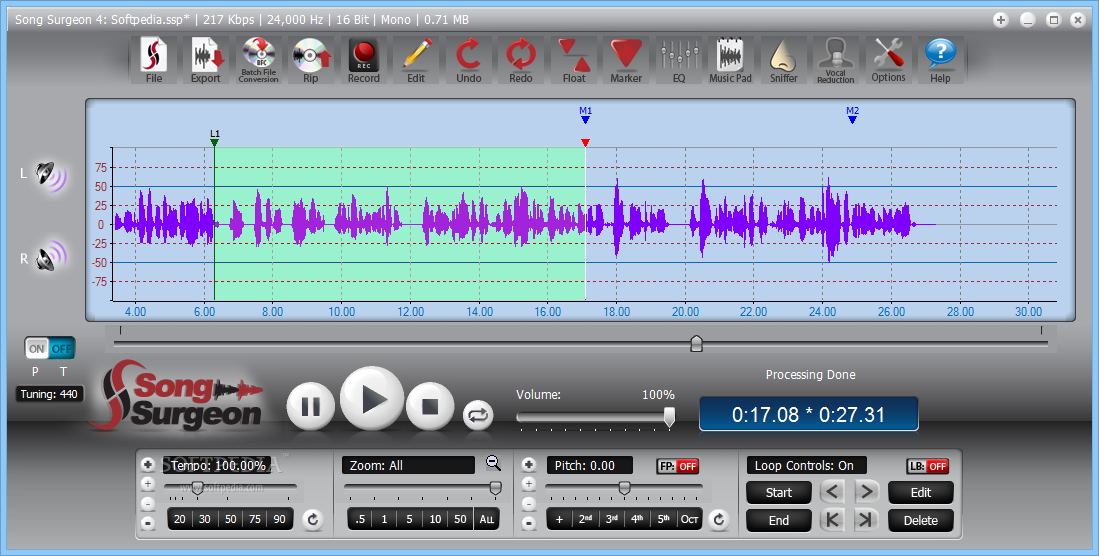Pause playback
This screenshot has width=1099, height=556.
click(x=310, y=406)
